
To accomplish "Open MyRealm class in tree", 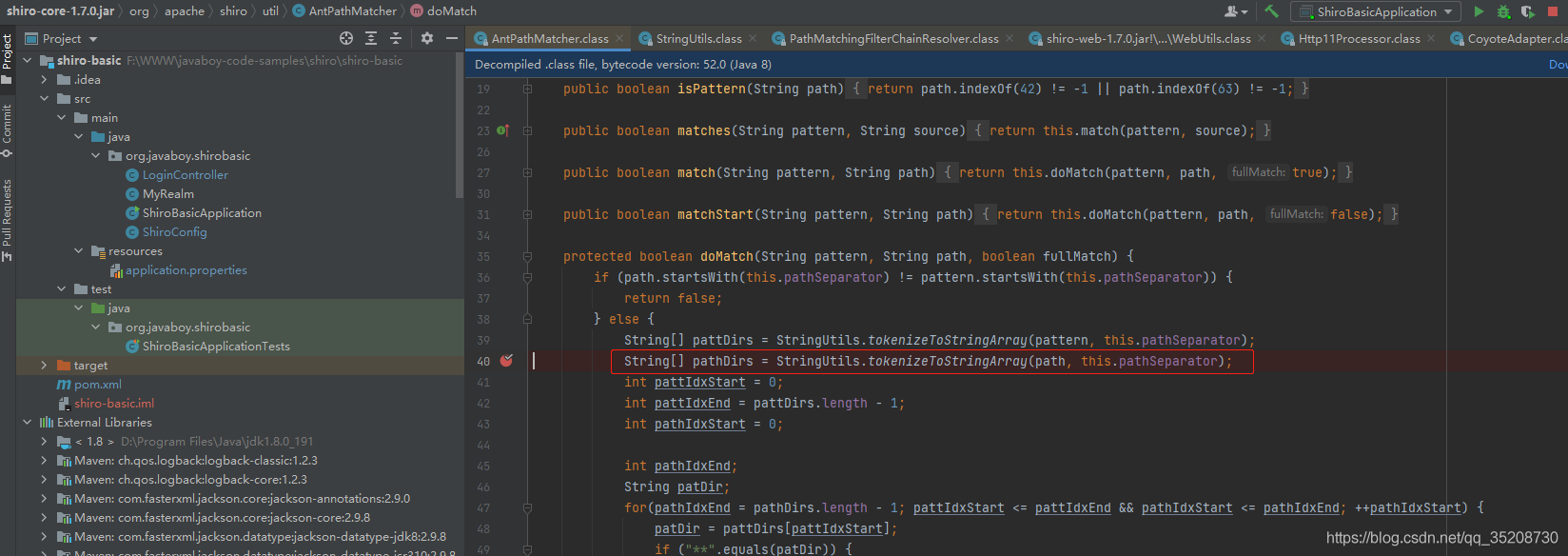I will pos(167,193).
